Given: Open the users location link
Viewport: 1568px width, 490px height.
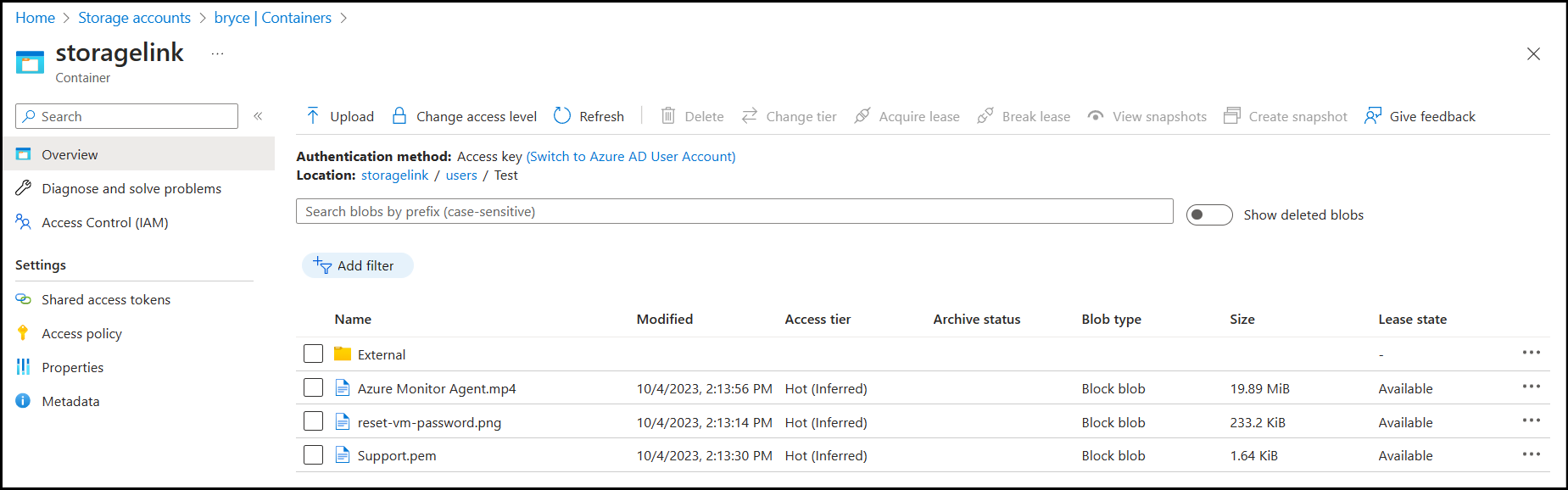Looking at the screenshot, I should tap(461, 175).
